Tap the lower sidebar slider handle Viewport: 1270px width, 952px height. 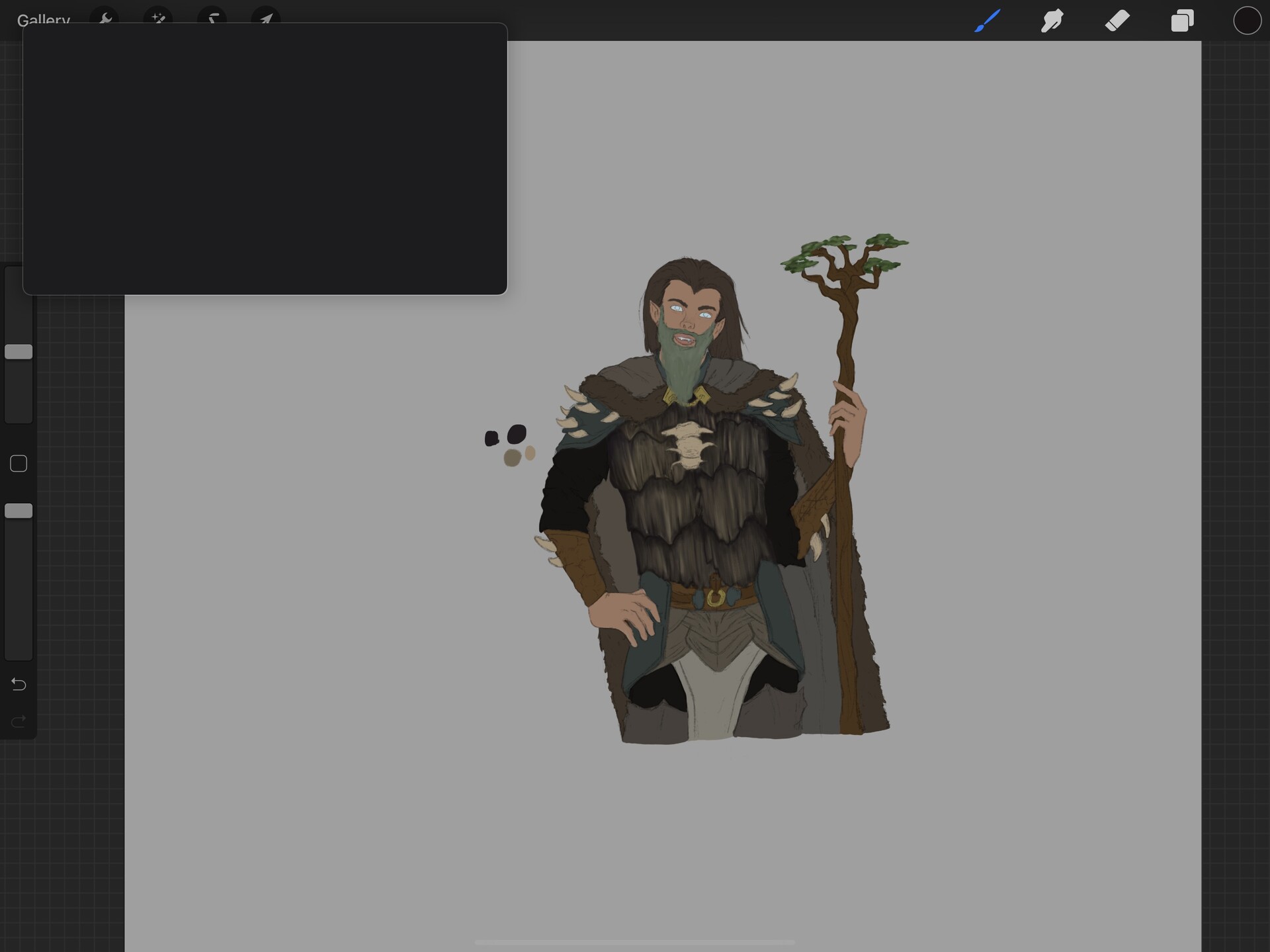pos(19,510)
